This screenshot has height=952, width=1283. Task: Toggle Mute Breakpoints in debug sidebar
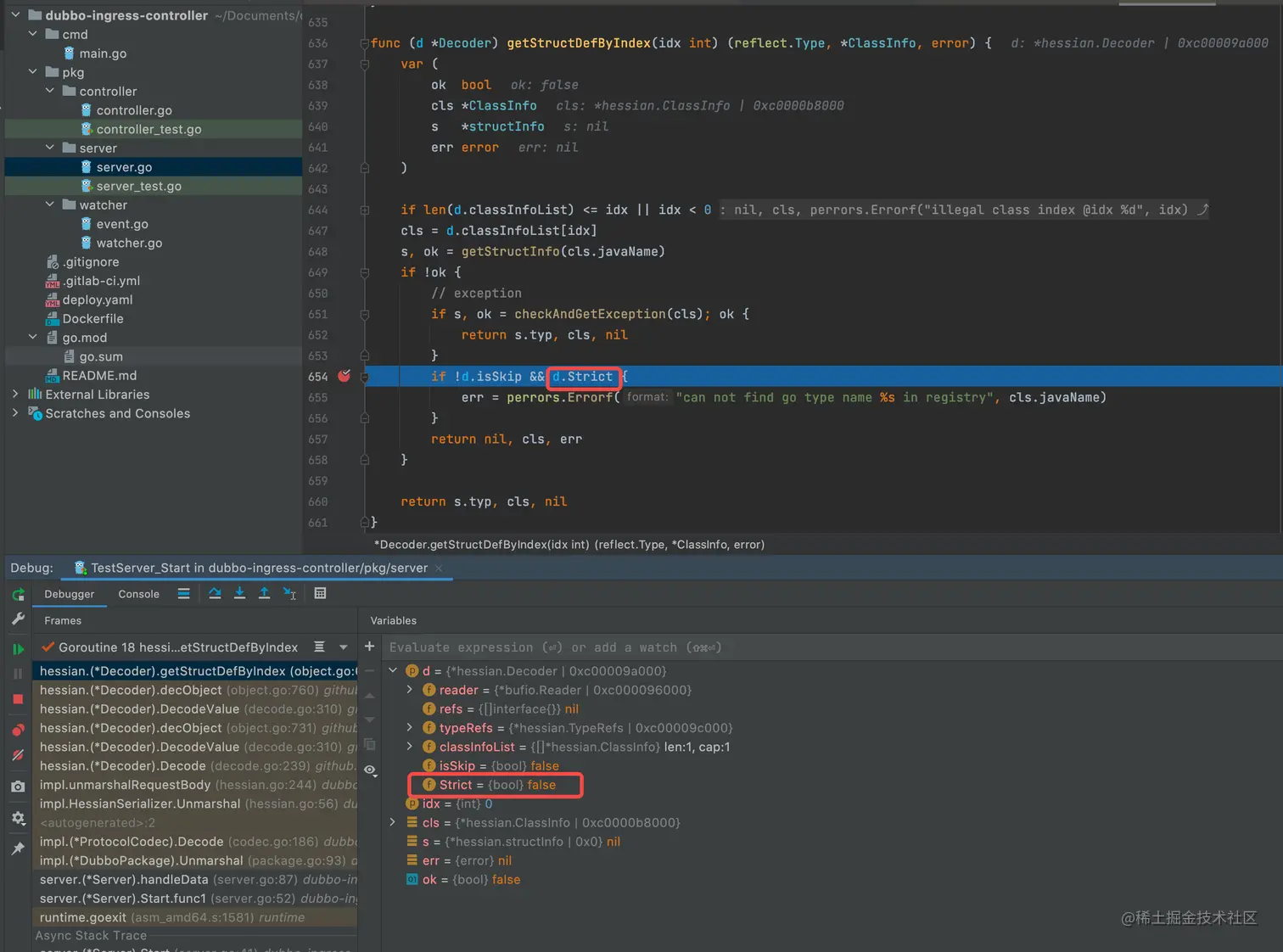(x=18, y=755)
